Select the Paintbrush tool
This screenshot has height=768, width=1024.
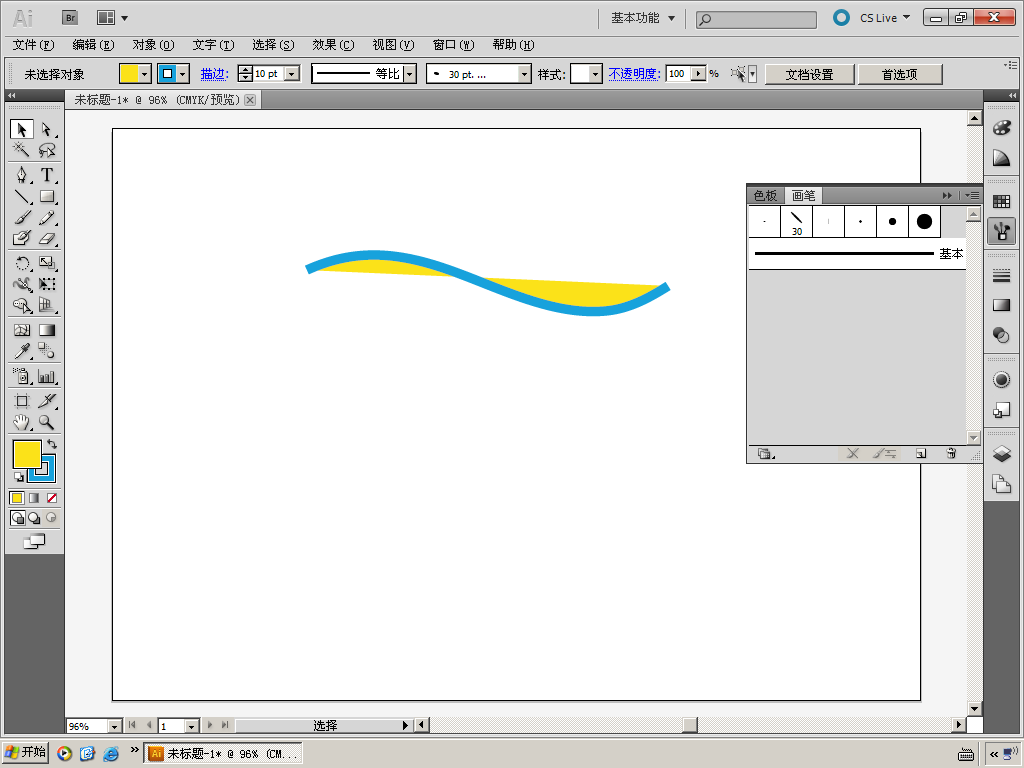click(22, 217)
